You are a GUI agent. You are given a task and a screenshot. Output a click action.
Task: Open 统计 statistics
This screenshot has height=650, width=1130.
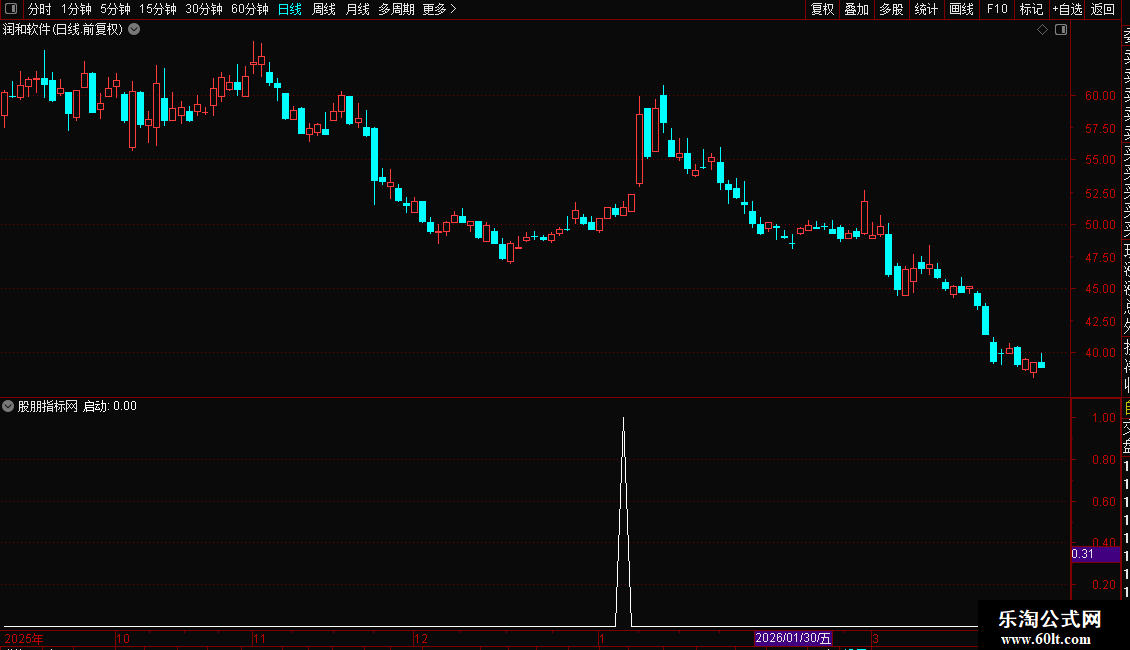[925, 9]
